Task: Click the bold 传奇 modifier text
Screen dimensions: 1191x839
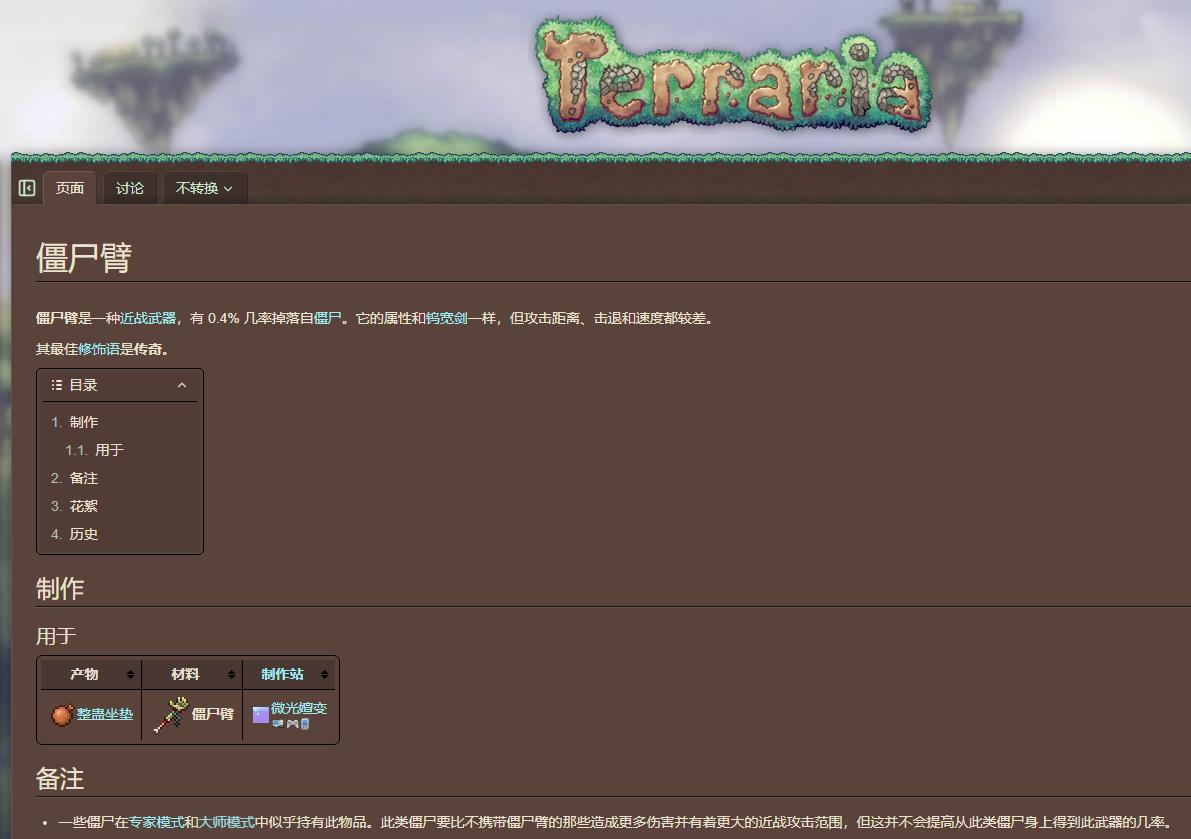Action: pos(148,349)
